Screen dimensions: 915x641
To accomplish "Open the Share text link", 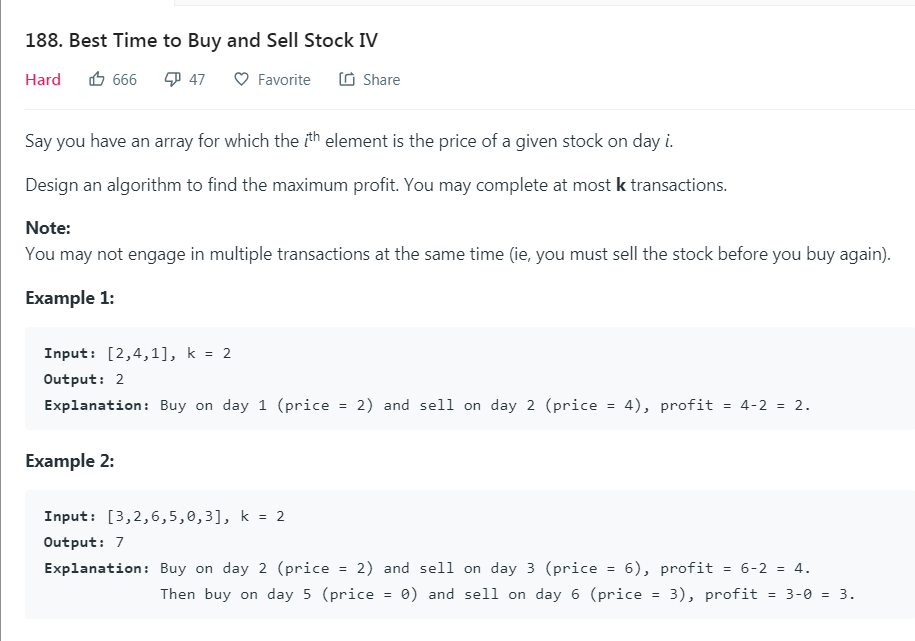I will 381,80.
